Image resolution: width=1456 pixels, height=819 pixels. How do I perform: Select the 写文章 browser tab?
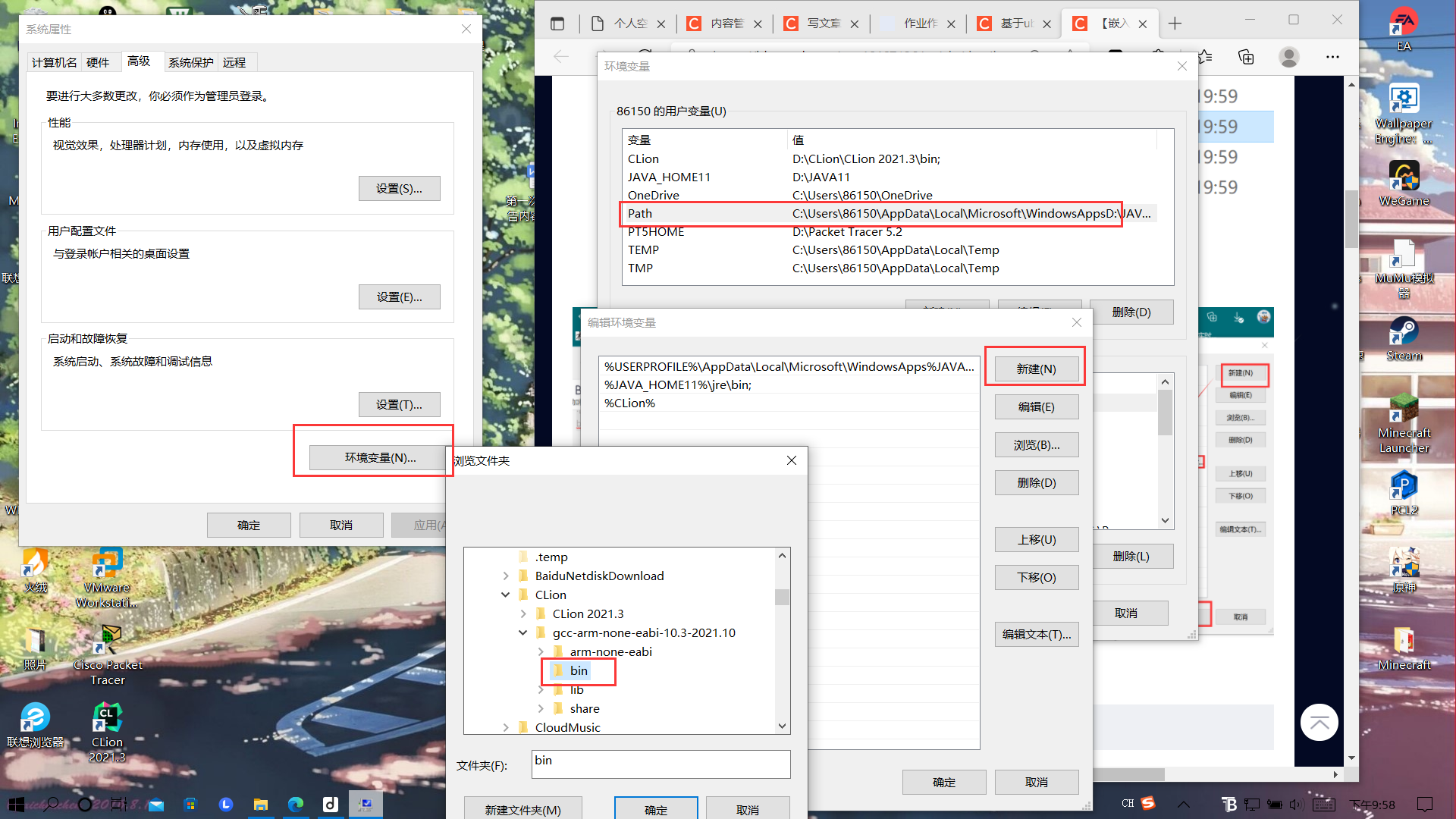pos(822,24)
